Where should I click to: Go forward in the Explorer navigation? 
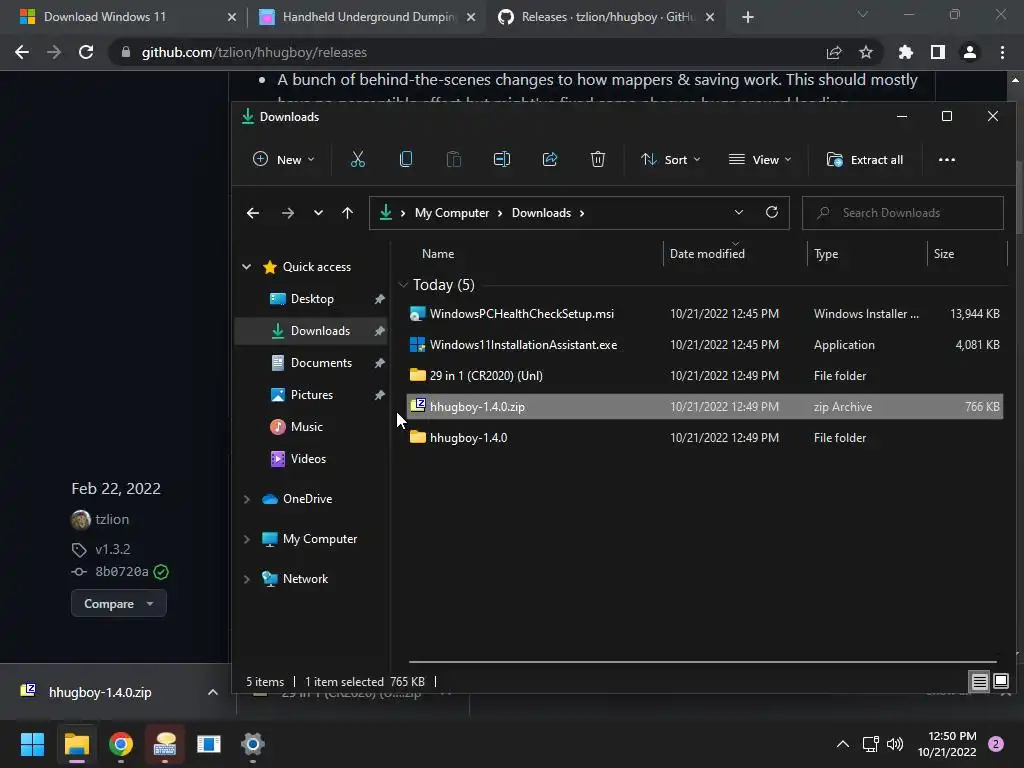coord(287,213)
